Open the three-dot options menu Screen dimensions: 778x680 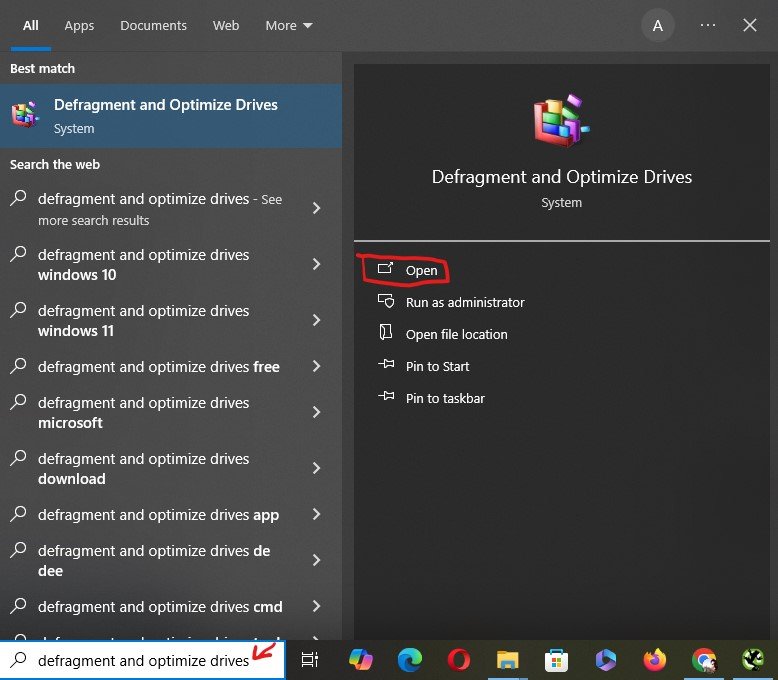[x=708, y=26]
